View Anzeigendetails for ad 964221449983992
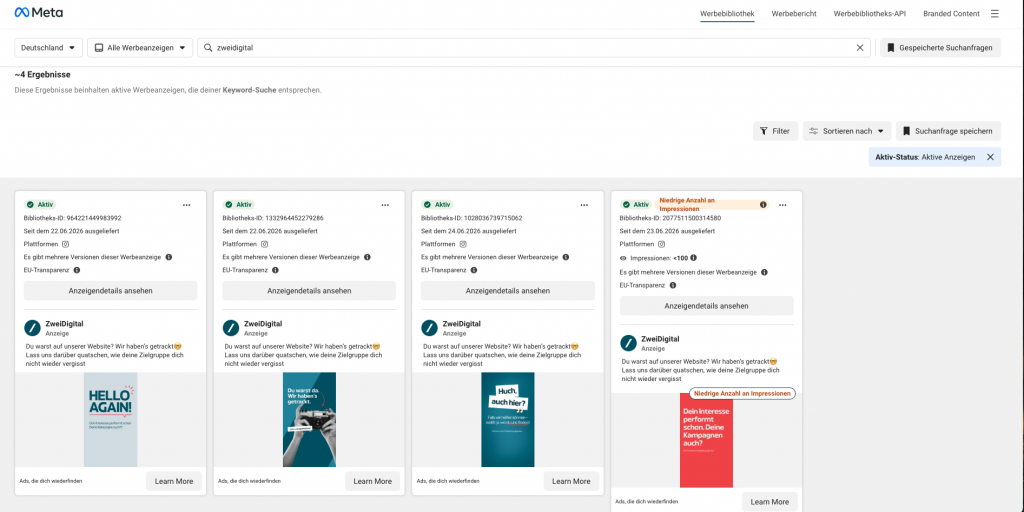The width and height of the screenshot is (1024, 512). coord(110,291)
